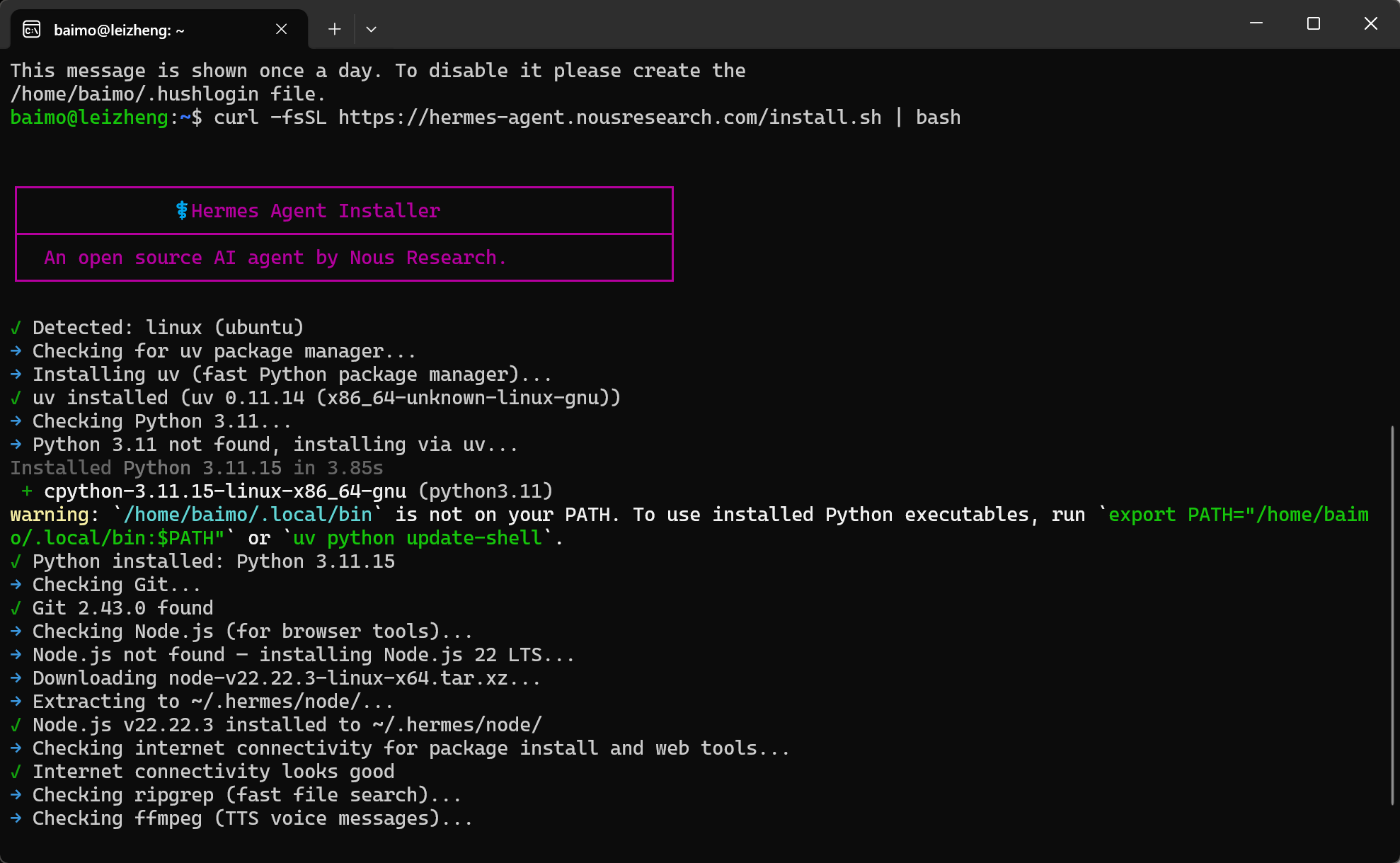Click arrow before 'Downloading node-v22.22.3'
This screenshot has height=863, width=1400.
(16, 678)
